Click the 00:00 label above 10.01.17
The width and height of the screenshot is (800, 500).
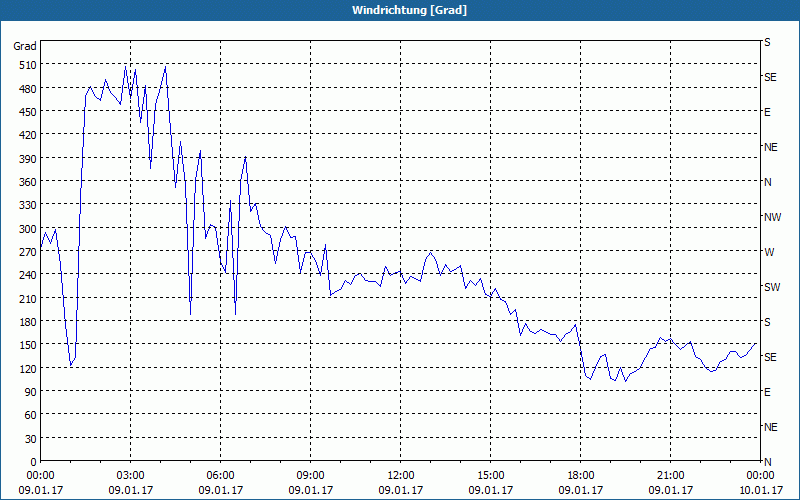click(760, 476)
